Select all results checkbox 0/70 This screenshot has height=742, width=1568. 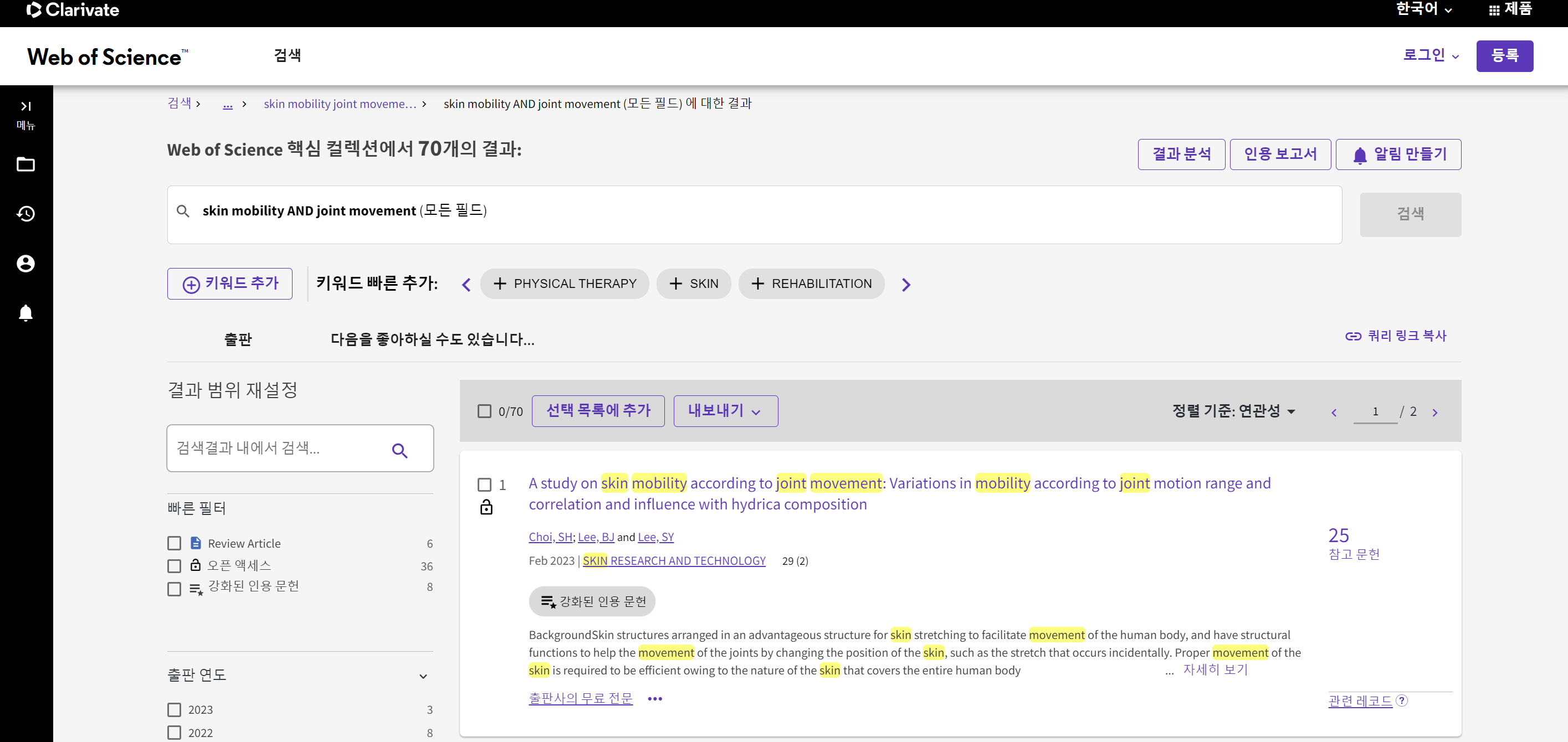click(484, 412)
